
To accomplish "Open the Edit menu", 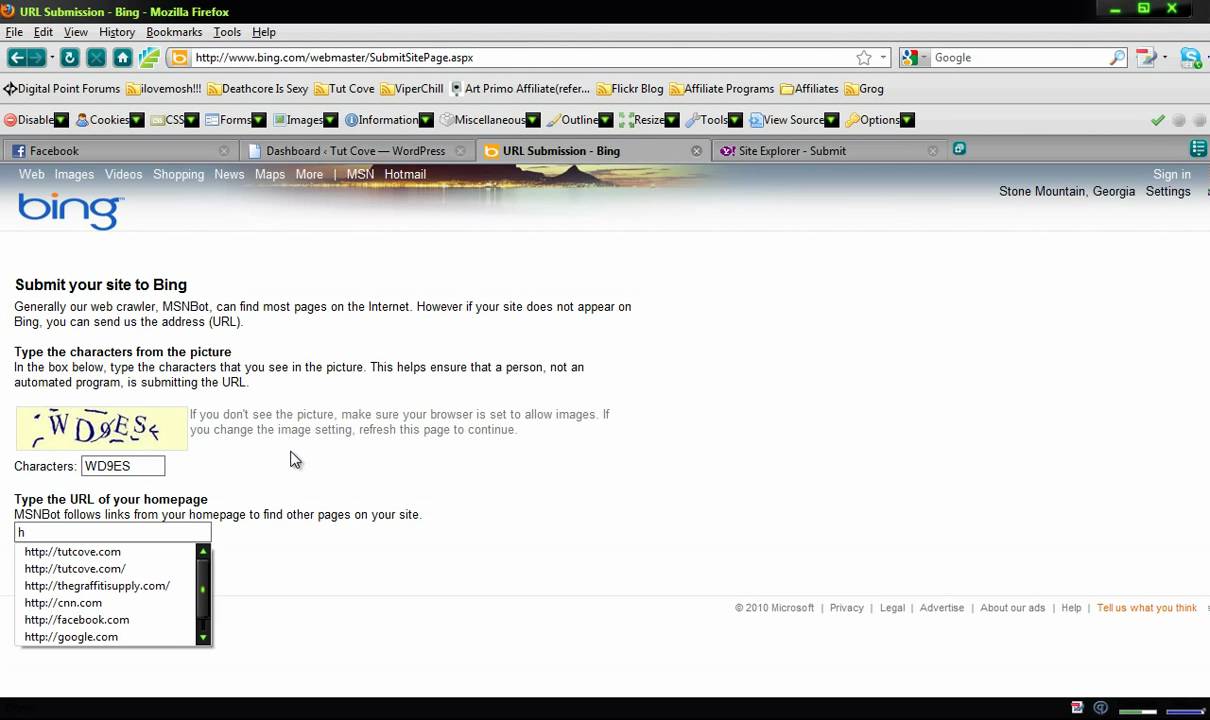I will point(43,32).
